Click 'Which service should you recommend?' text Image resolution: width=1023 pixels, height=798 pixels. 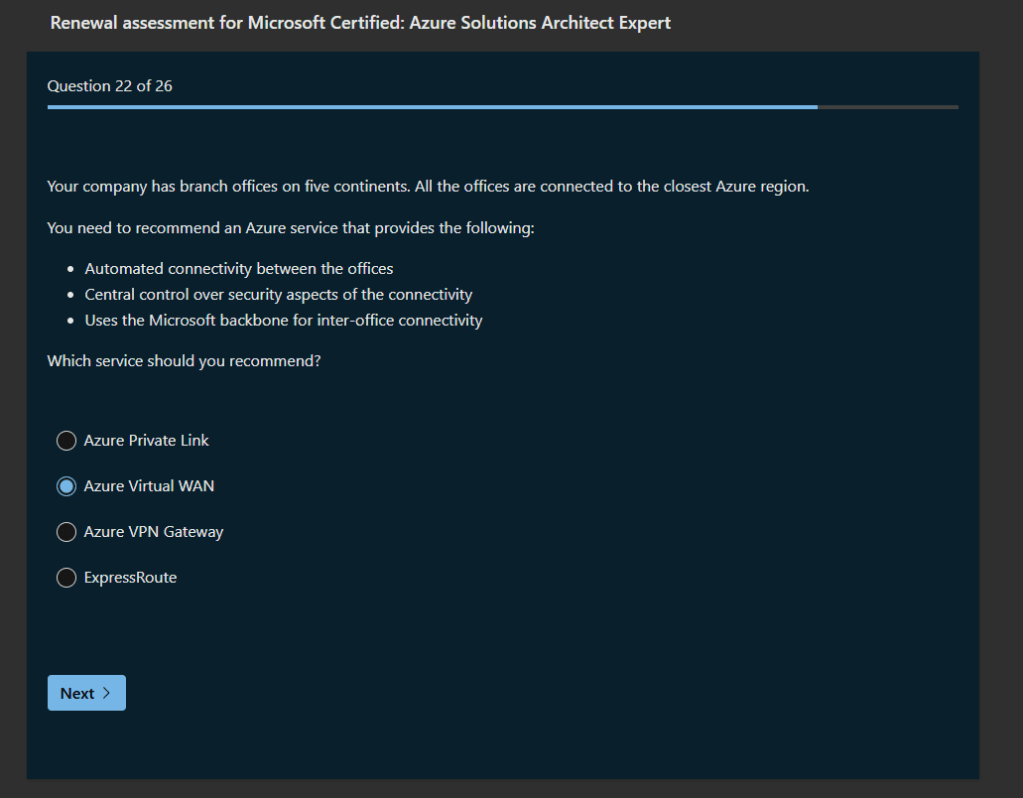[184, 361]
